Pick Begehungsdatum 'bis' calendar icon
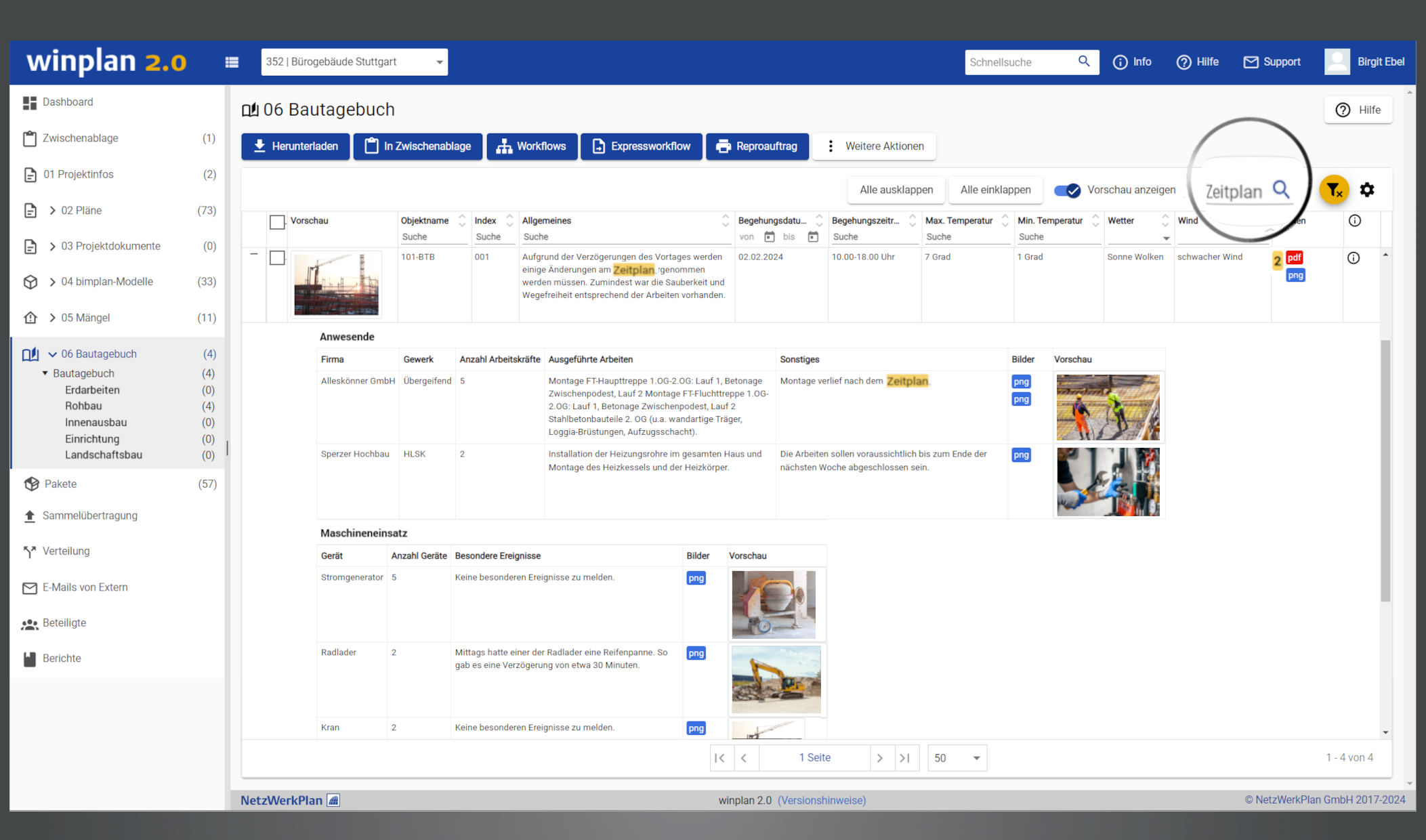1426x840 pixels. tap(813, 236)
